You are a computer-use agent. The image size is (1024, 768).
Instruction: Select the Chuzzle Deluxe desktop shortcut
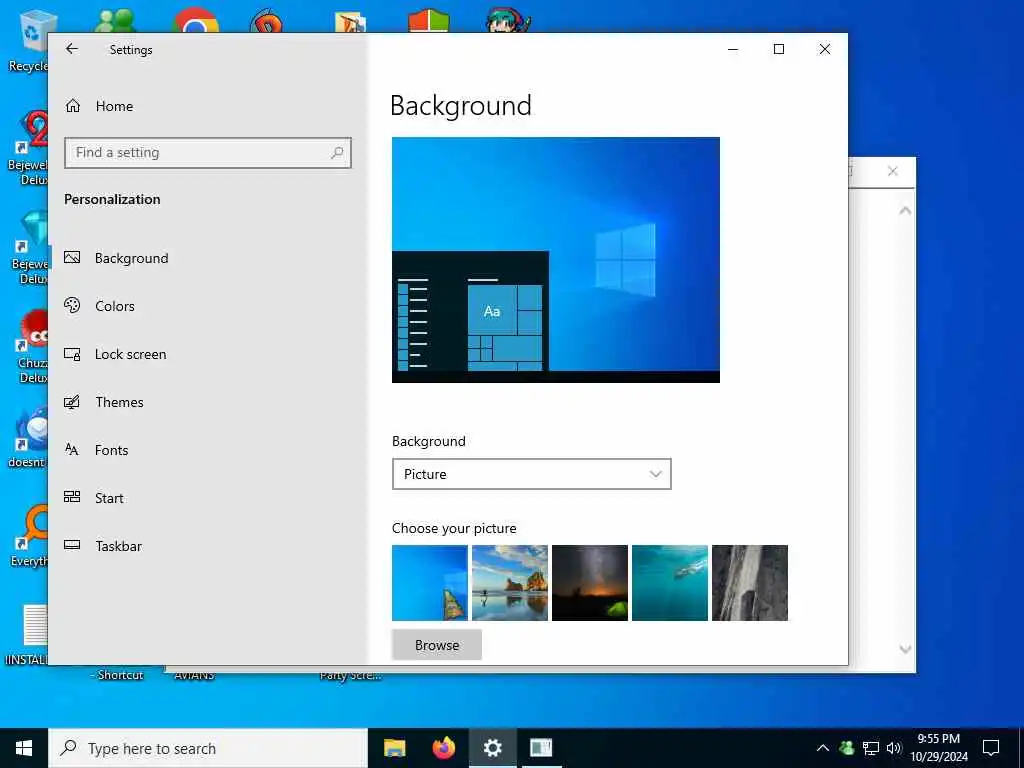tap(31, 347)
